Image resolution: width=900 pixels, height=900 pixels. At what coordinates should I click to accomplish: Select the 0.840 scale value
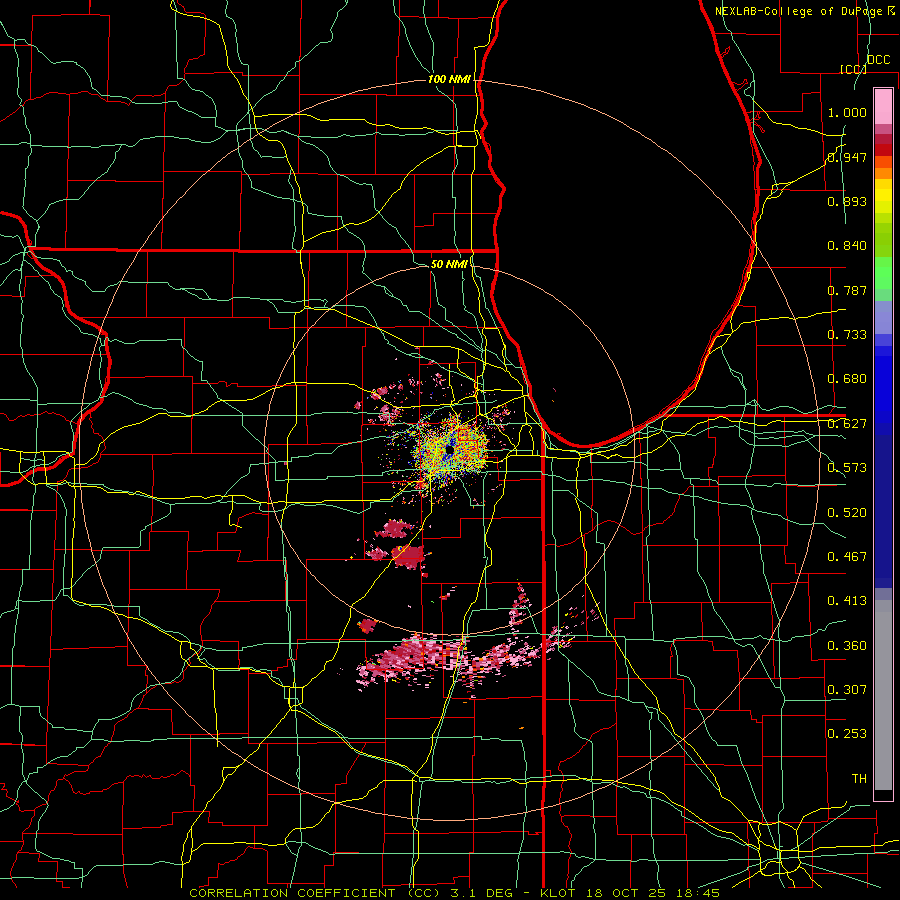[847, 246]
